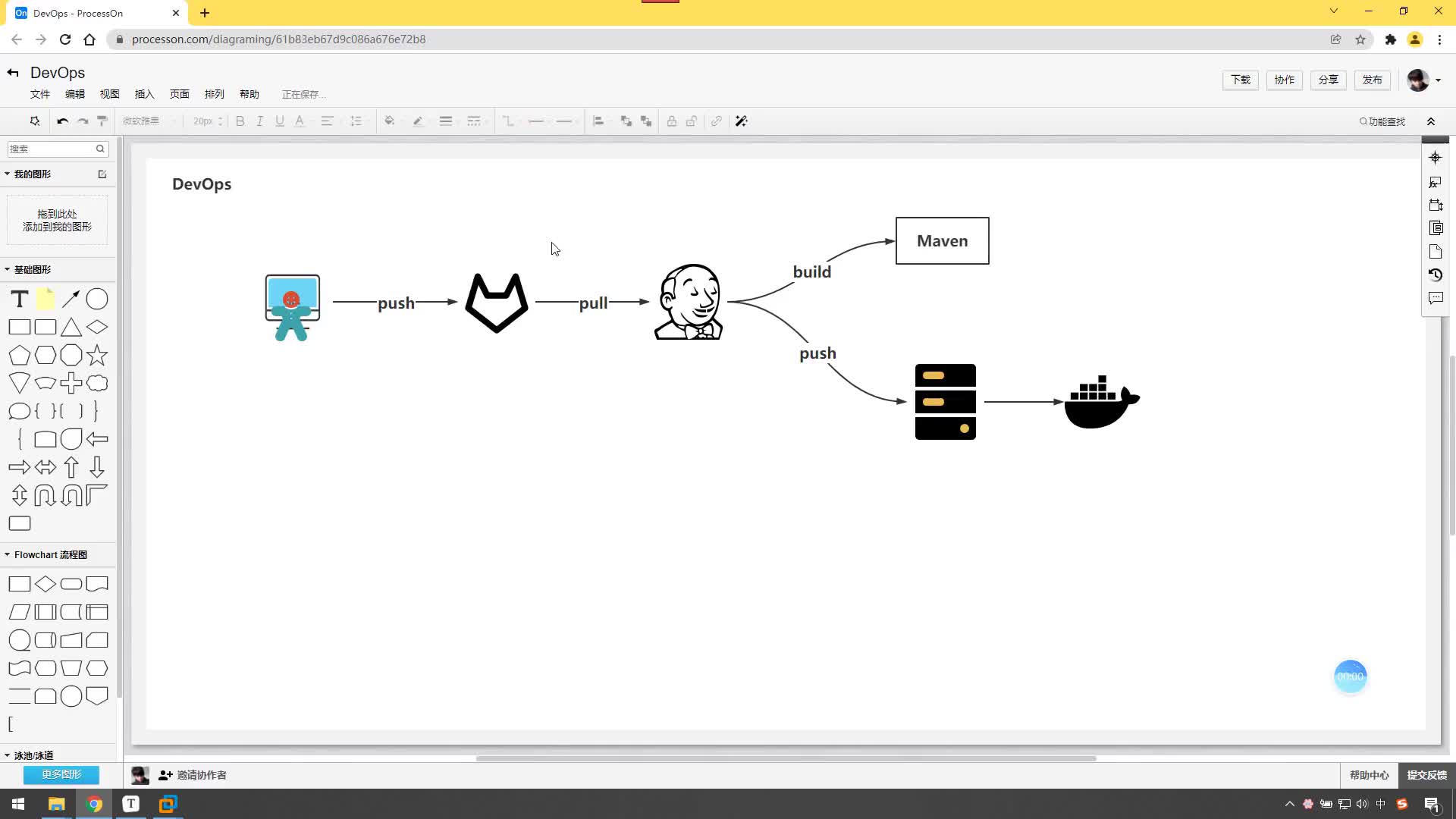Select the triangle basic shape
Viewport: 1456px width, 819px height.
click(x=71, y=328)
